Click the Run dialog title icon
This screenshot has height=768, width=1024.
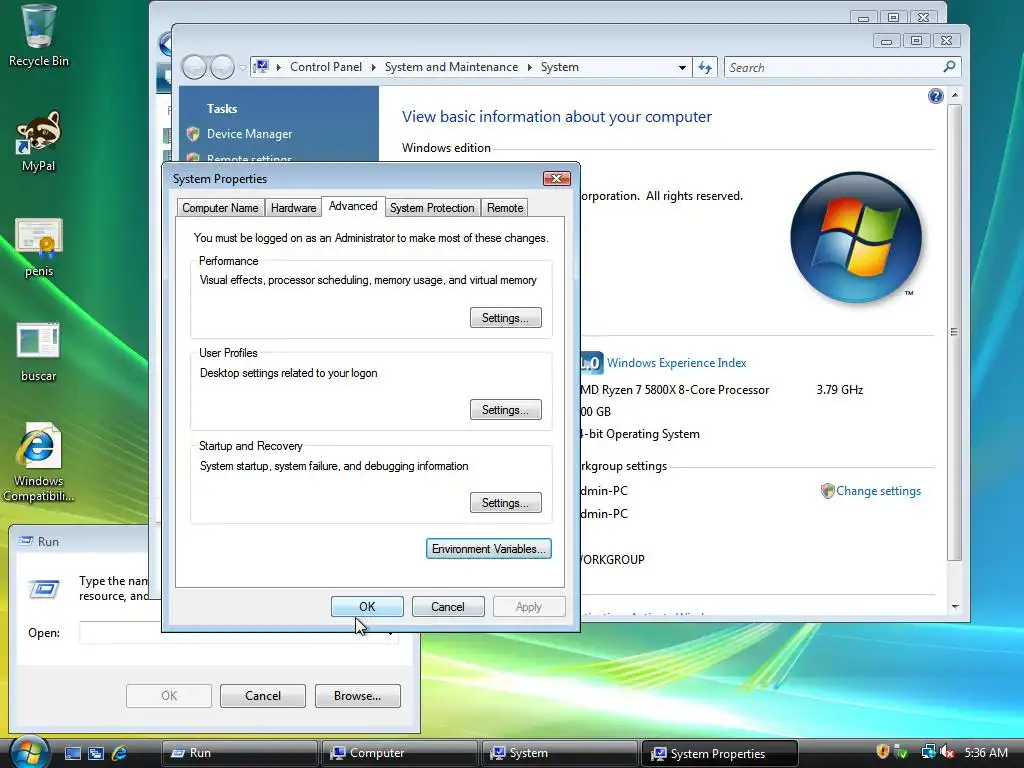[x=26, y=541]
